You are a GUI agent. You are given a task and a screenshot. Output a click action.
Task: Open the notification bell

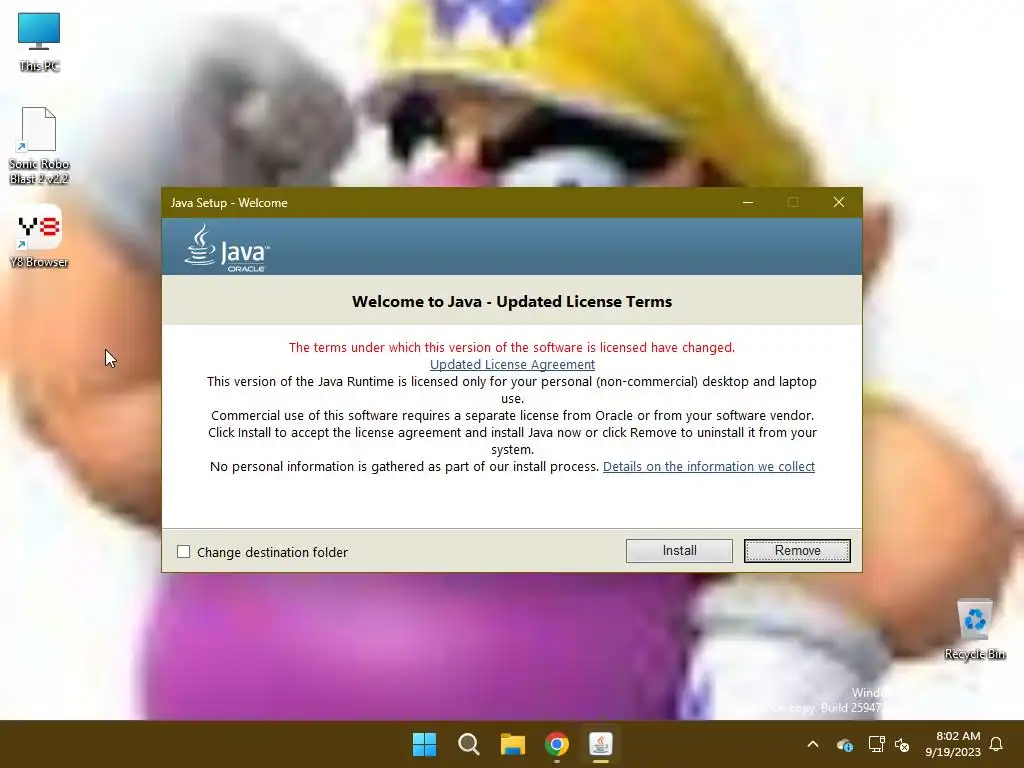click(996, 744)
